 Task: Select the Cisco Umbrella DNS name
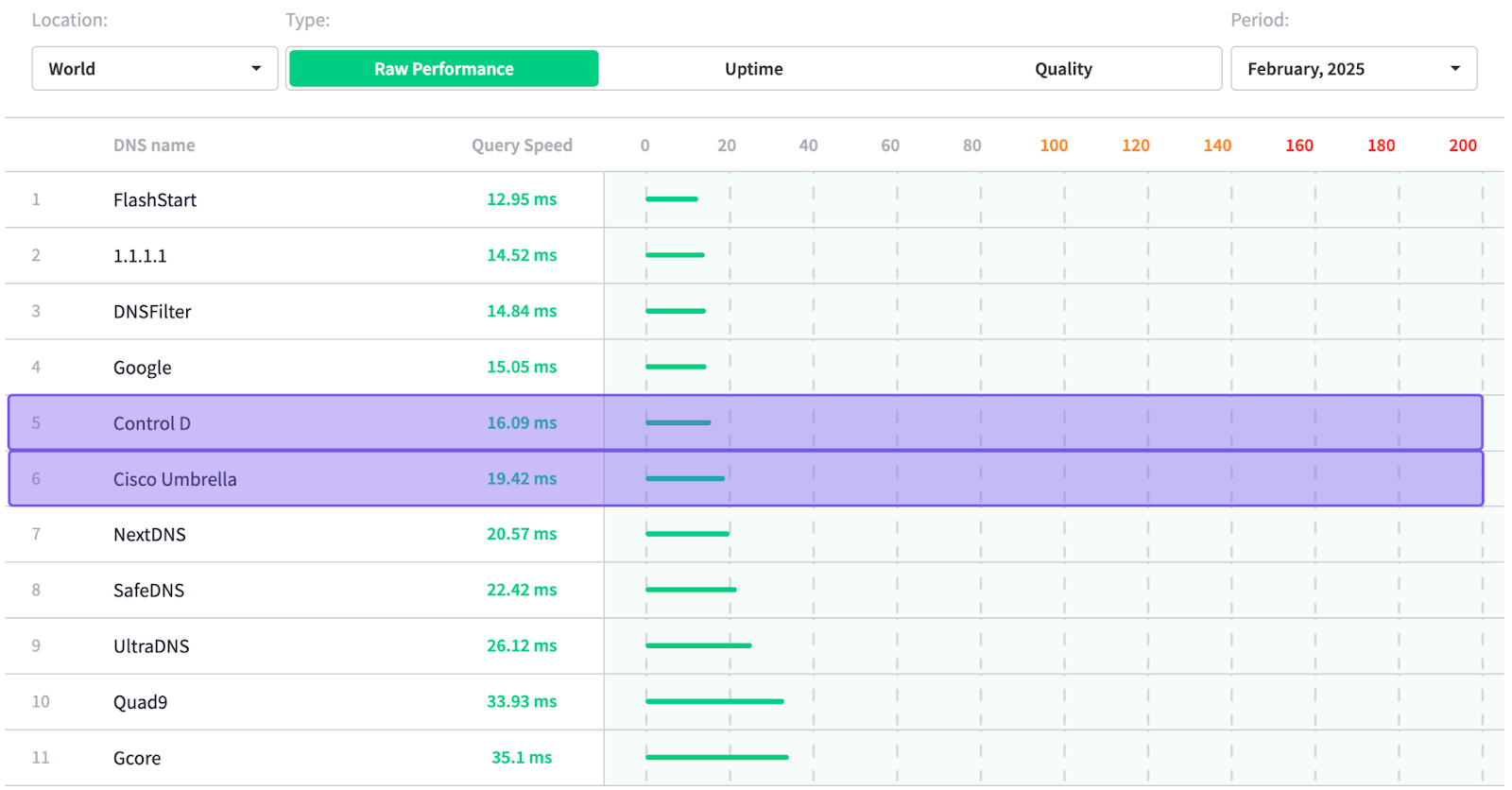(x=175, y=479)
